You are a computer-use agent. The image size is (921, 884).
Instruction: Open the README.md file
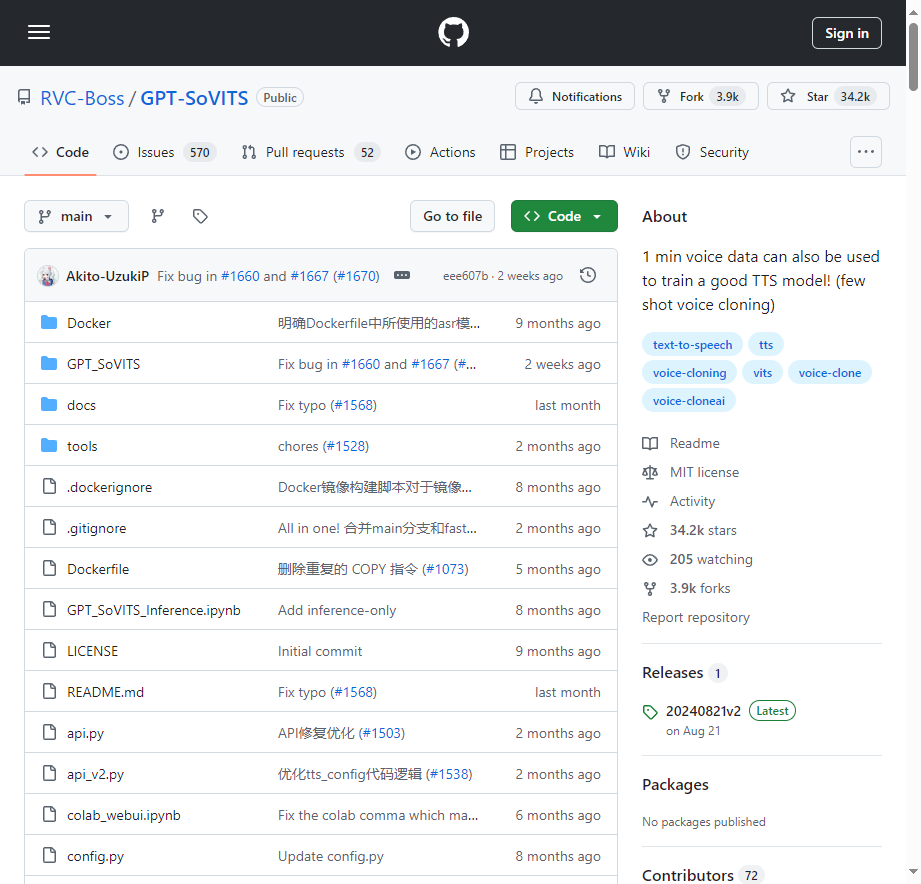(x=105, y=693)
